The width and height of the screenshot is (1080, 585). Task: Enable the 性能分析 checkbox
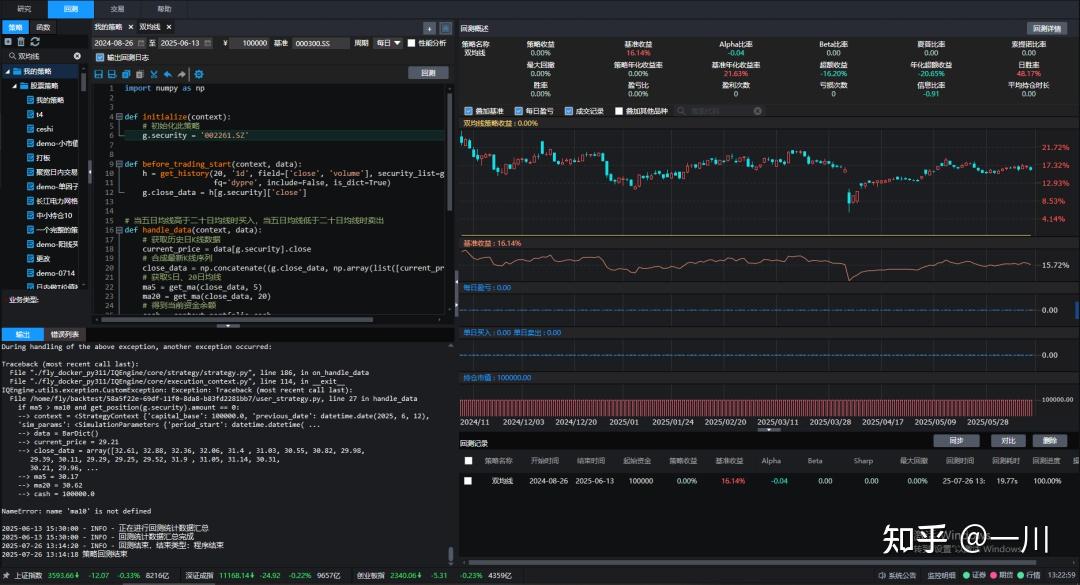pyautogui.click(x=411, y=43)
